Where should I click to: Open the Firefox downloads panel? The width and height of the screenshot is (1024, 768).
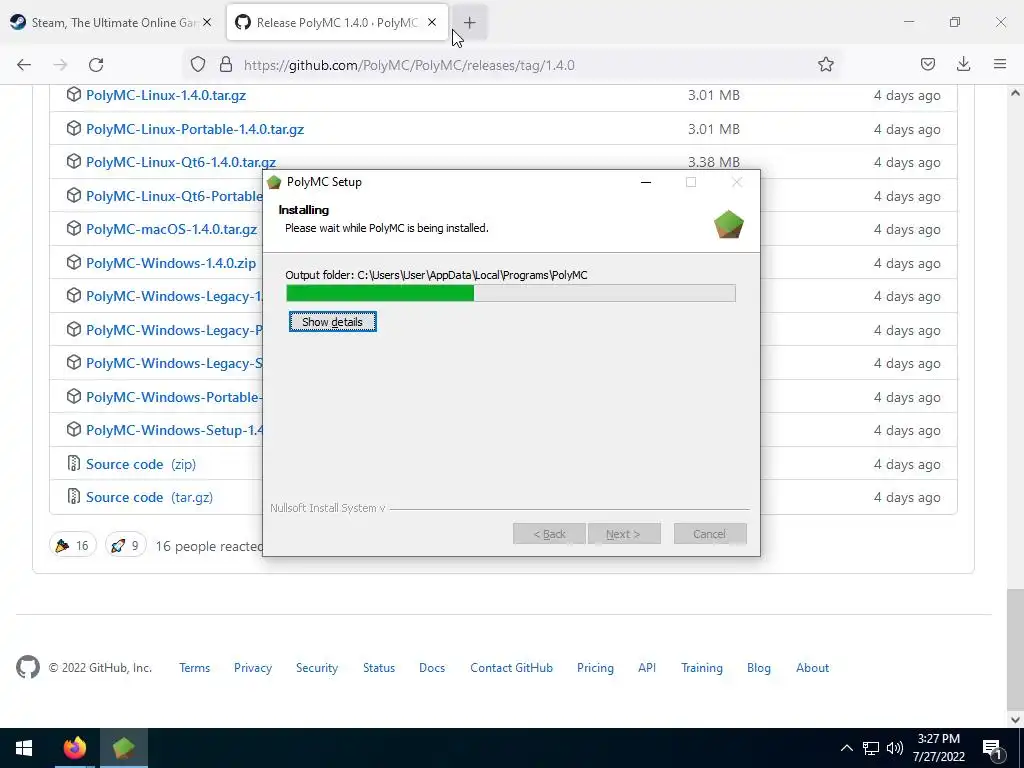pyautogui.click(x=963, y=64)
